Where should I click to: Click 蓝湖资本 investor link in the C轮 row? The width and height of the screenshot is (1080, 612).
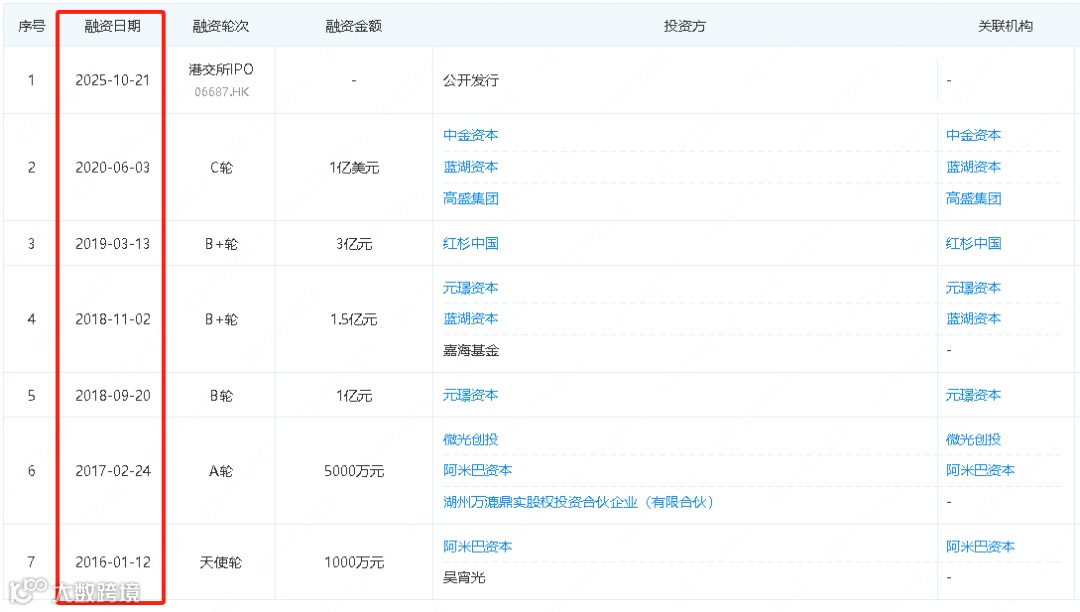click(x=470, y=167)
